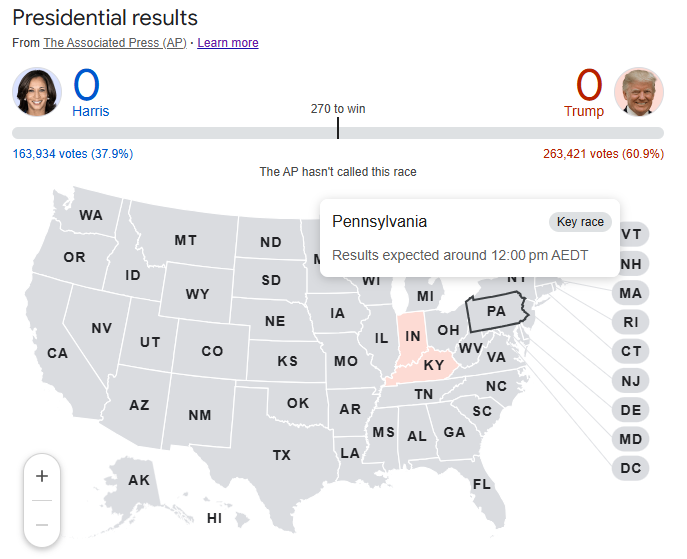Open The Associated Press (AP) link
The height and width of the screenshot is (559, 687).
(x=115, y=43)
